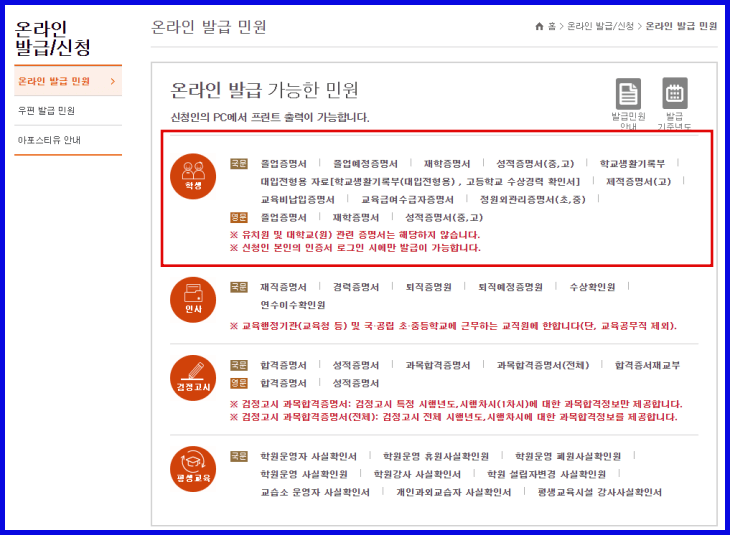Open 성적증명서 in 검정고시 국문 row
730x535 pixels.
[356, 365]
